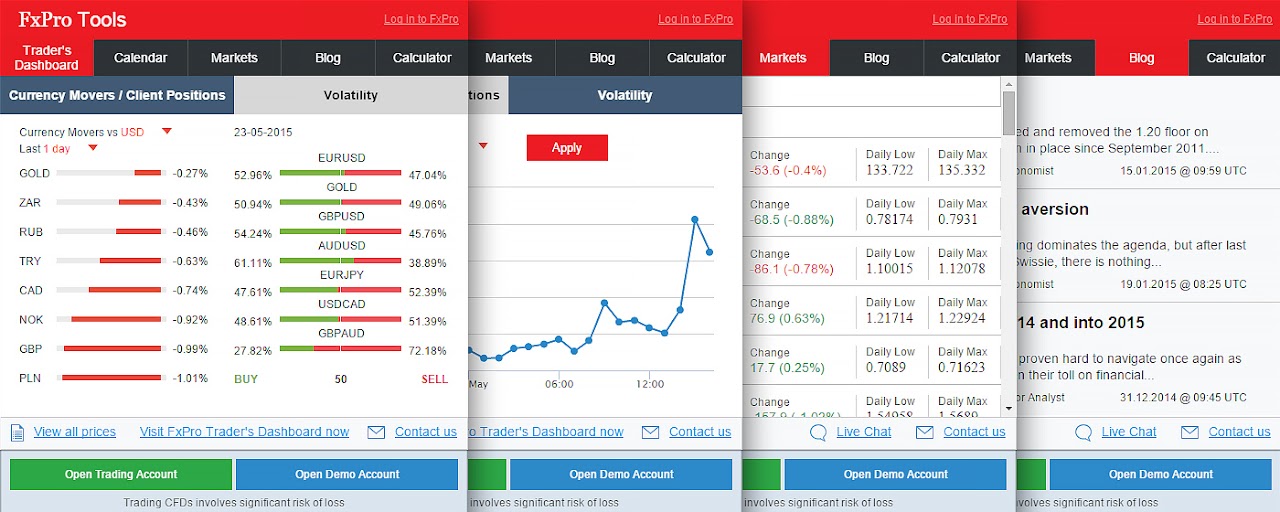Open the USD currency dropdown arrow
Image resolution: width=1280 pixels, height=512 pixels.
tap(167, 131)
